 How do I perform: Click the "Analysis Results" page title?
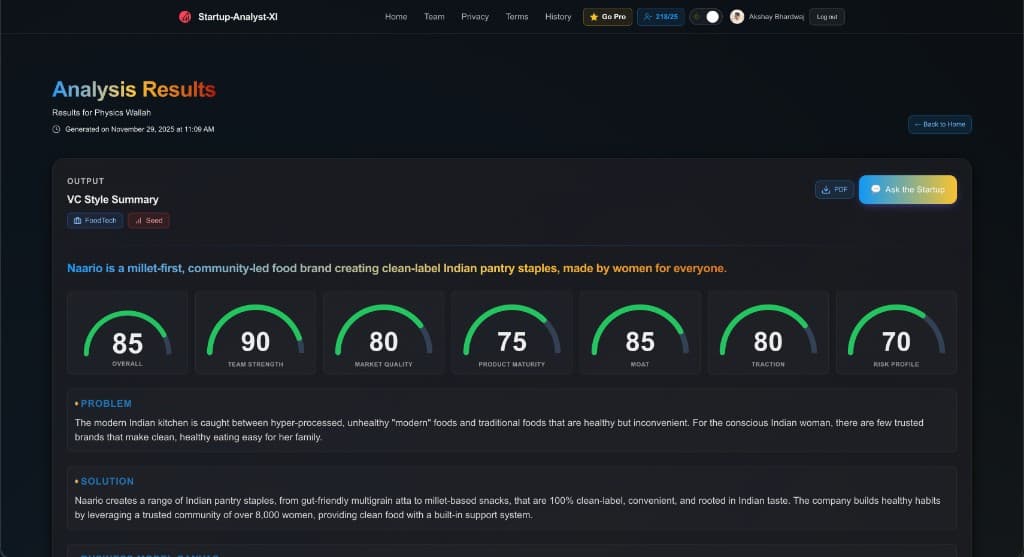click(x=134, y=89)
